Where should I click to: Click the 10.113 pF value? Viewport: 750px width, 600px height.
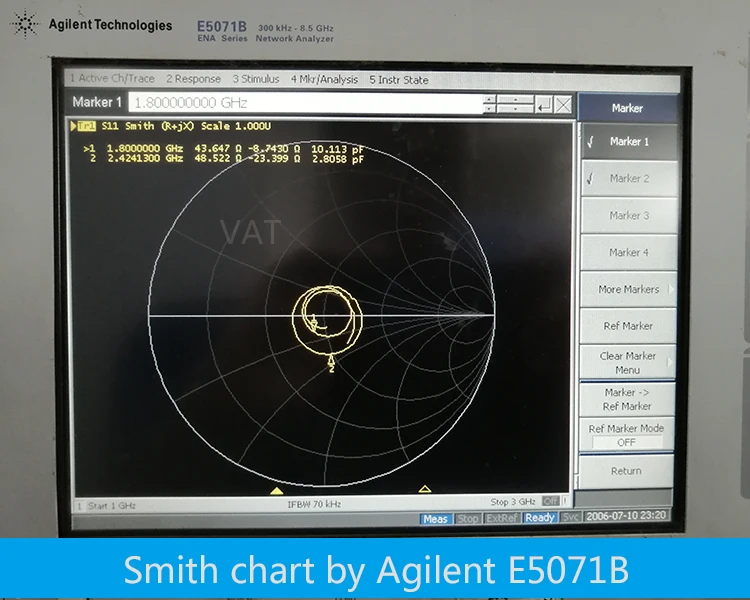[337, 149]
